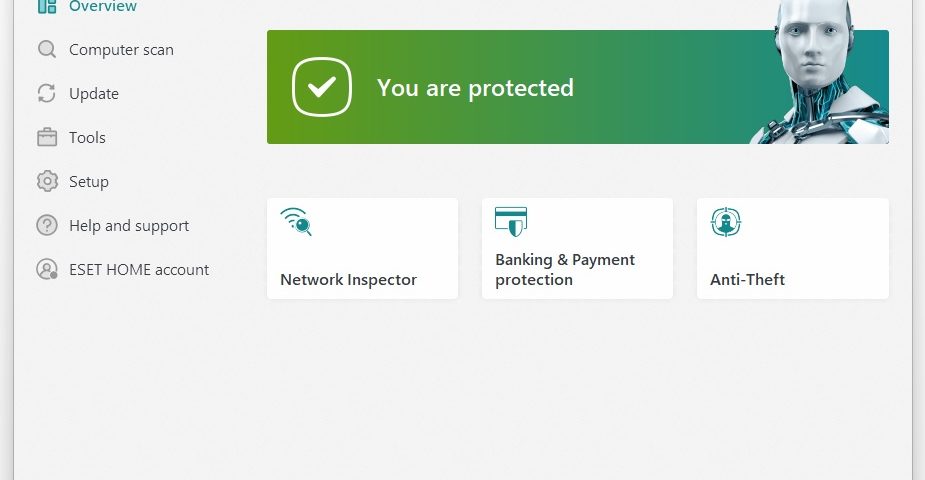Click the Tools briefcase icon
Image resolution: width=925 pixels, height=480 pixels.
coord(46,138)
